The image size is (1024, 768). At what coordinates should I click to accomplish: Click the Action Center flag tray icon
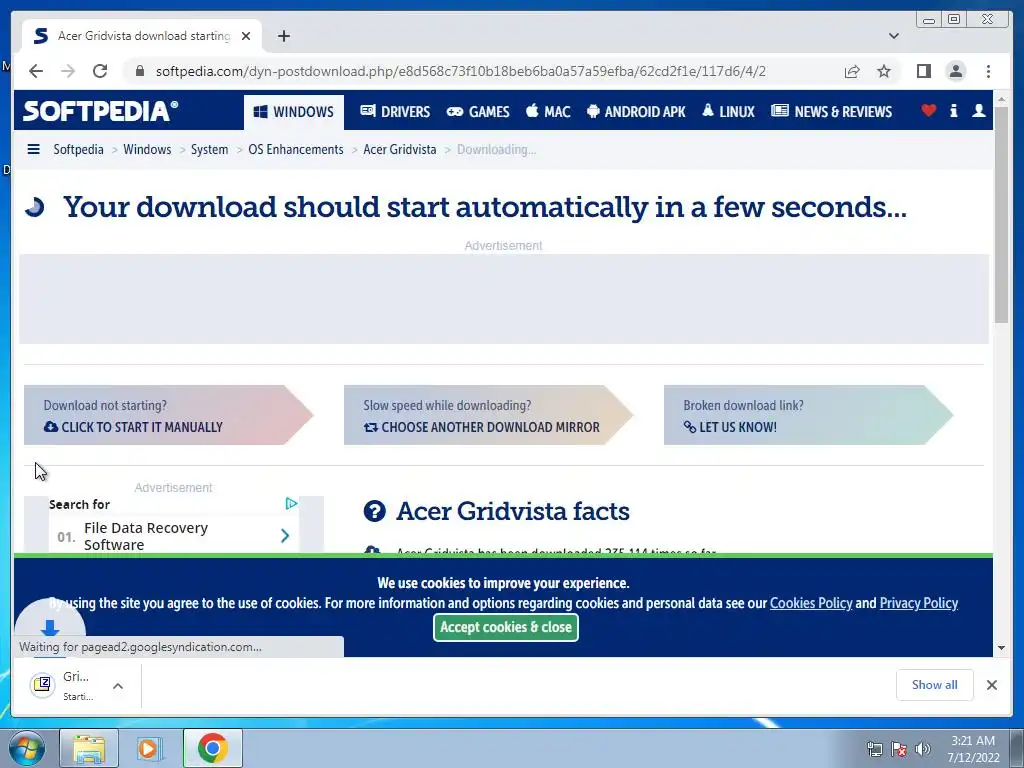[899, 749]
